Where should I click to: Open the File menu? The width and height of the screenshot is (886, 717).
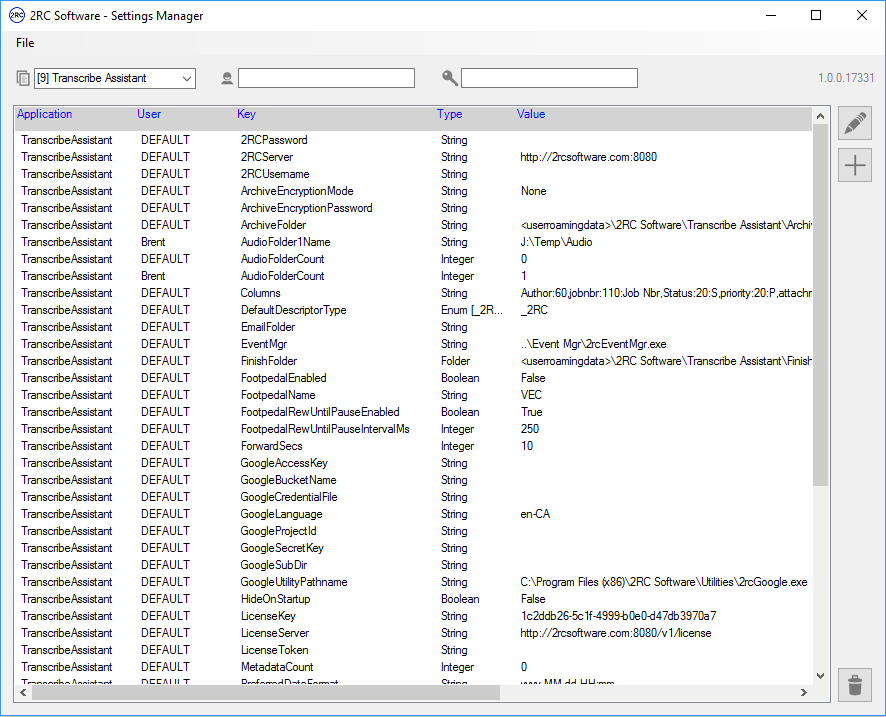pyautogui.click(x=25, y=43)
